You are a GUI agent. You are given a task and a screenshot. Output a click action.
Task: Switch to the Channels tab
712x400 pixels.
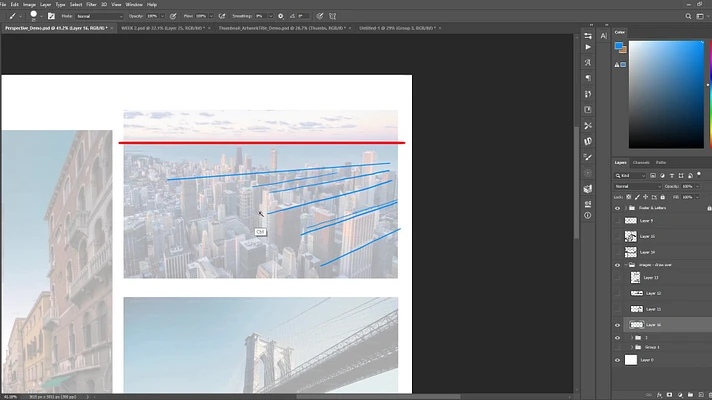pyautogui.click(x=641, y=163)
